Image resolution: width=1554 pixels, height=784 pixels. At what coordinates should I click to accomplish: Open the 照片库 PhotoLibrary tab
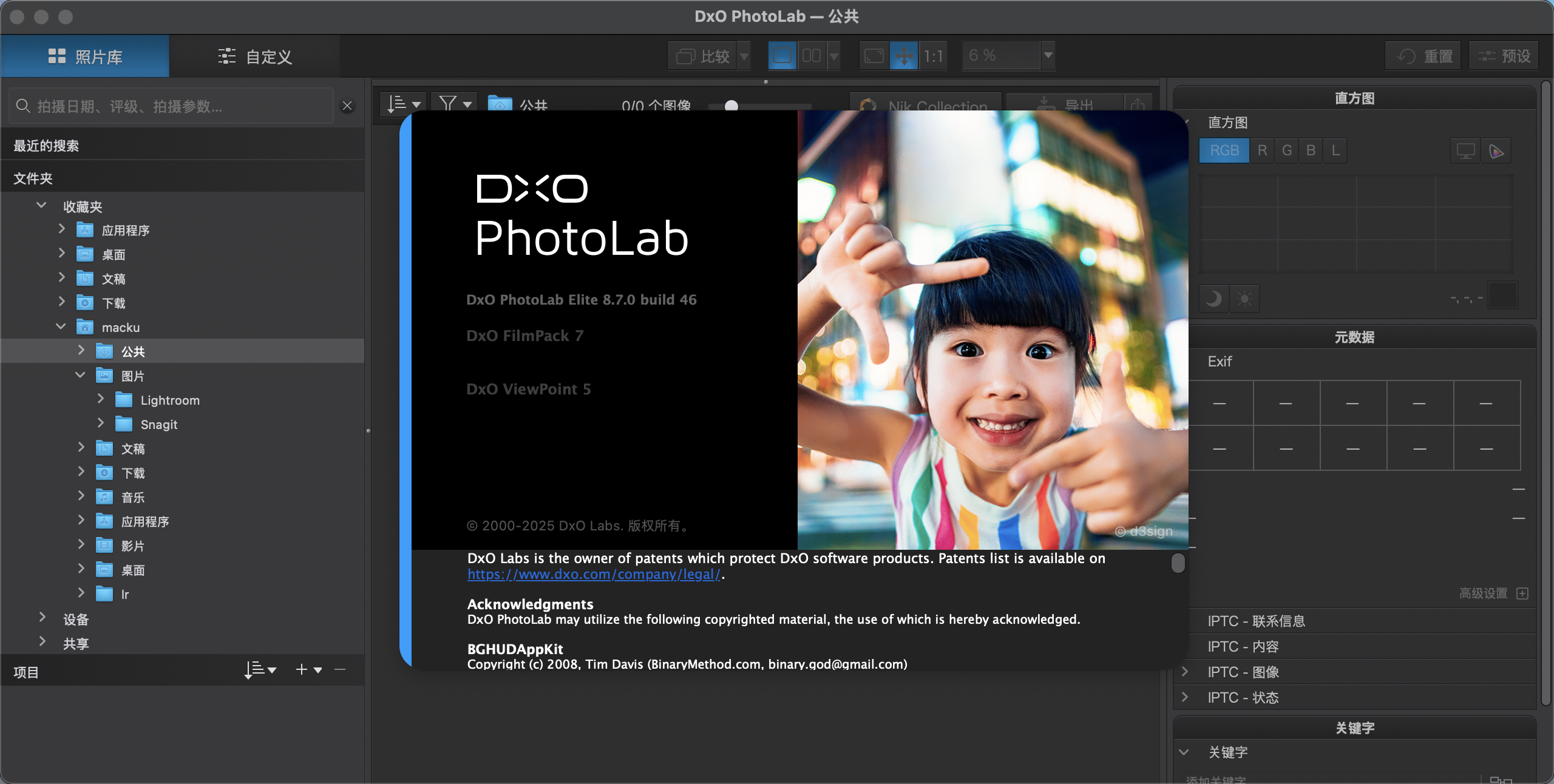pos(85,56)
